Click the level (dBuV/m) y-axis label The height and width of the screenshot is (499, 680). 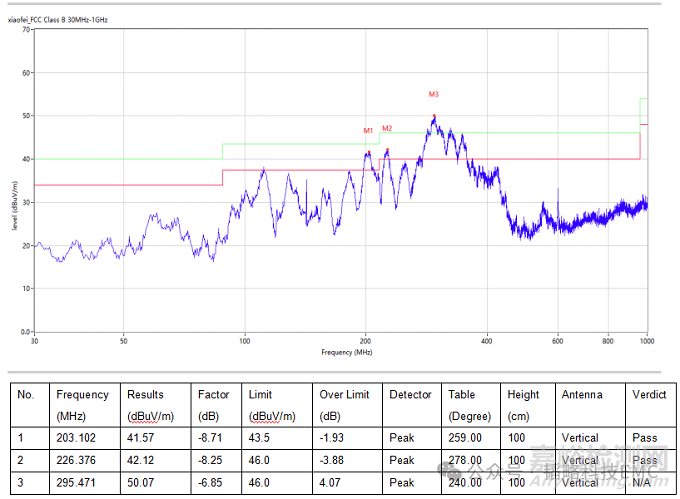click(x=15, y=205)
